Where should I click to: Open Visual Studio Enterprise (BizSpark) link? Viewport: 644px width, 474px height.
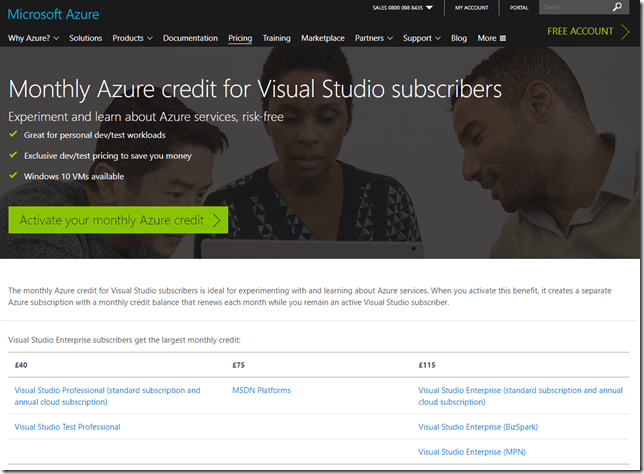[478, 427]
